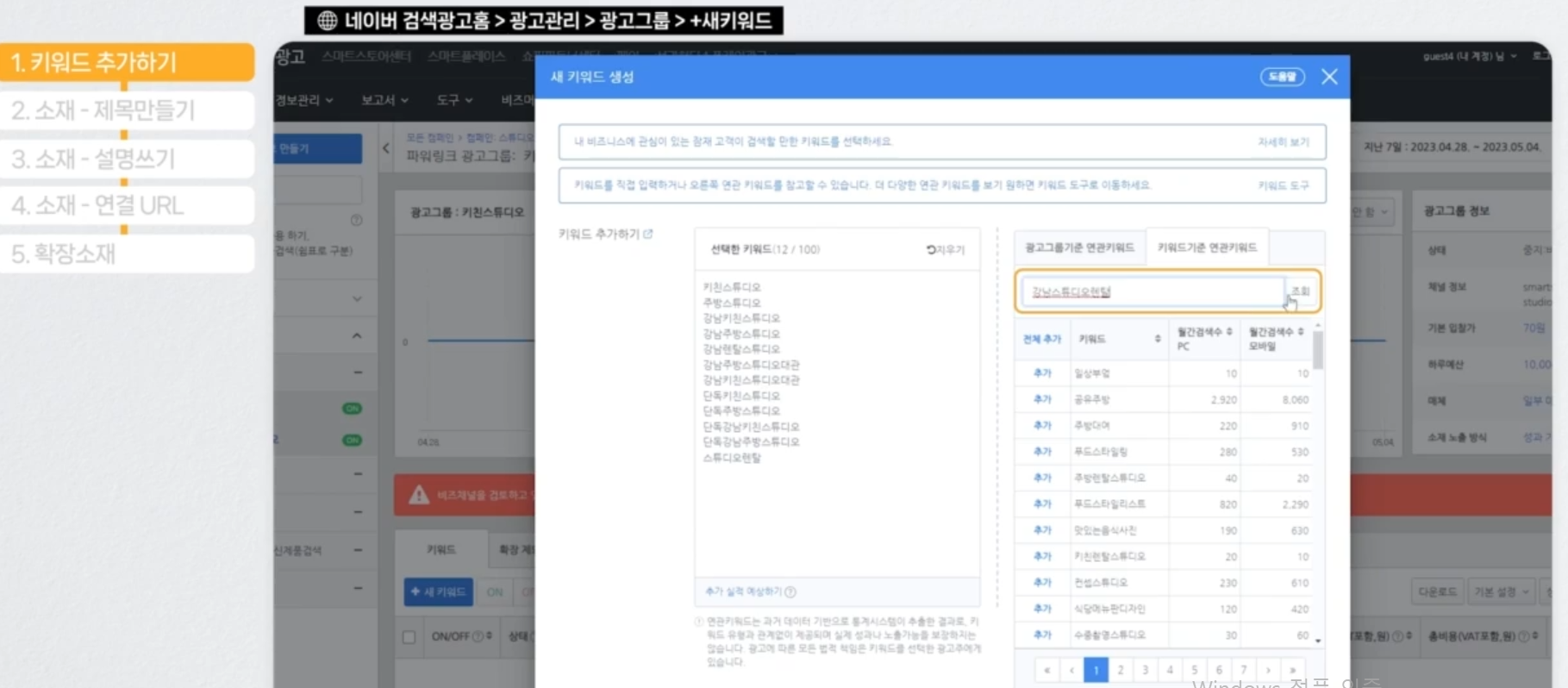Go to first page with double-left arrow

click(1047, 670)
